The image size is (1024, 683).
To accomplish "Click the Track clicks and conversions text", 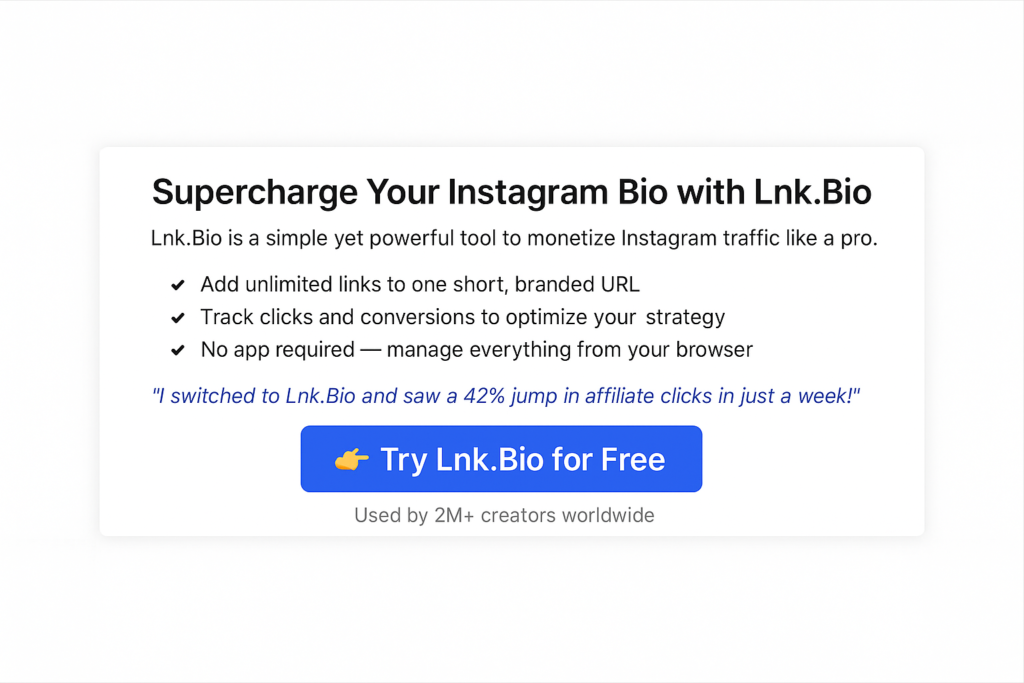I will (x=462, y=317).
